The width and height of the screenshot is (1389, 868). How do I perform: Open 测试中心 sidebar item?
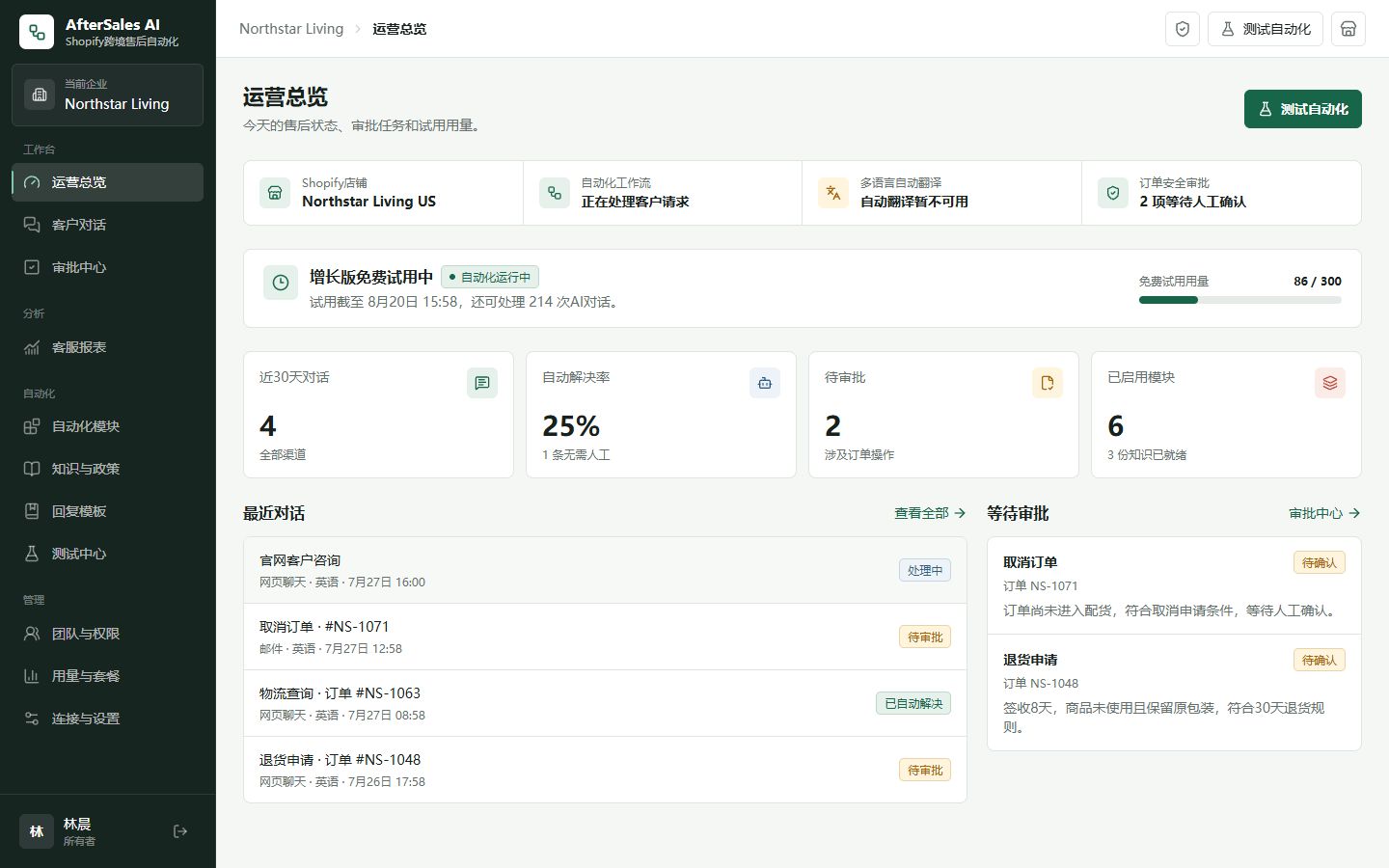107,554
